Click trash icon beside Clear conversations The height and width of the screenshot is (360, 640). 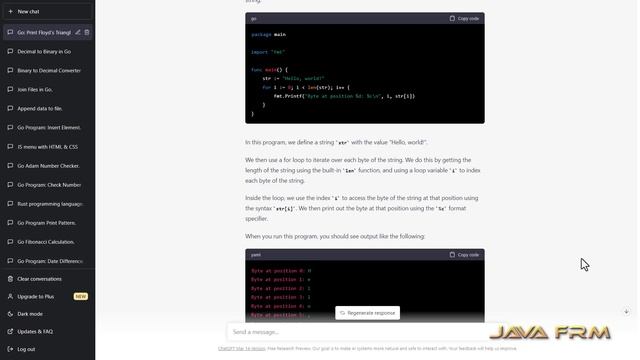[10, 279]
